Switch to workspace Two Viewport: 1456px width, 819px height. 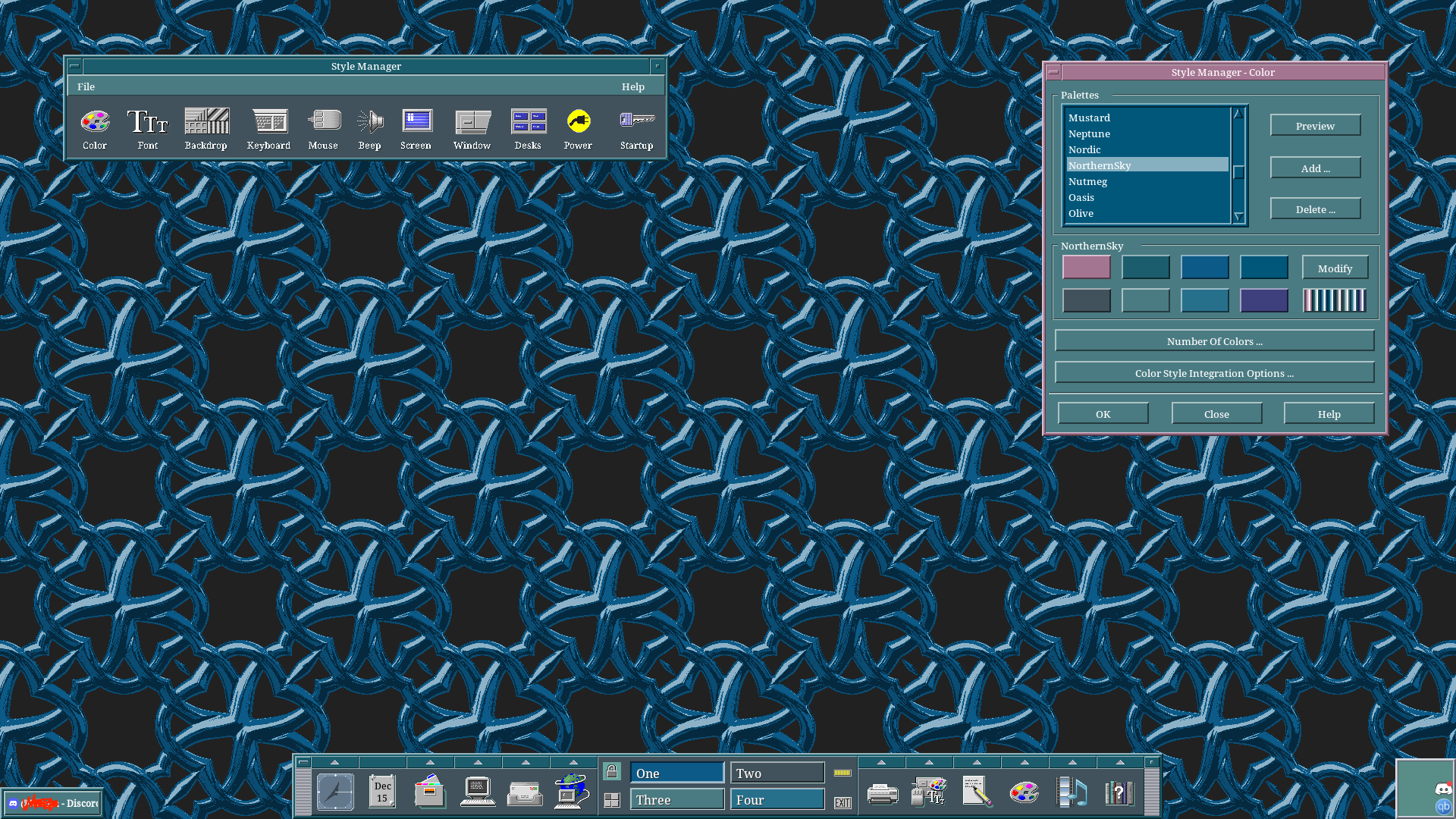(777, 773)
